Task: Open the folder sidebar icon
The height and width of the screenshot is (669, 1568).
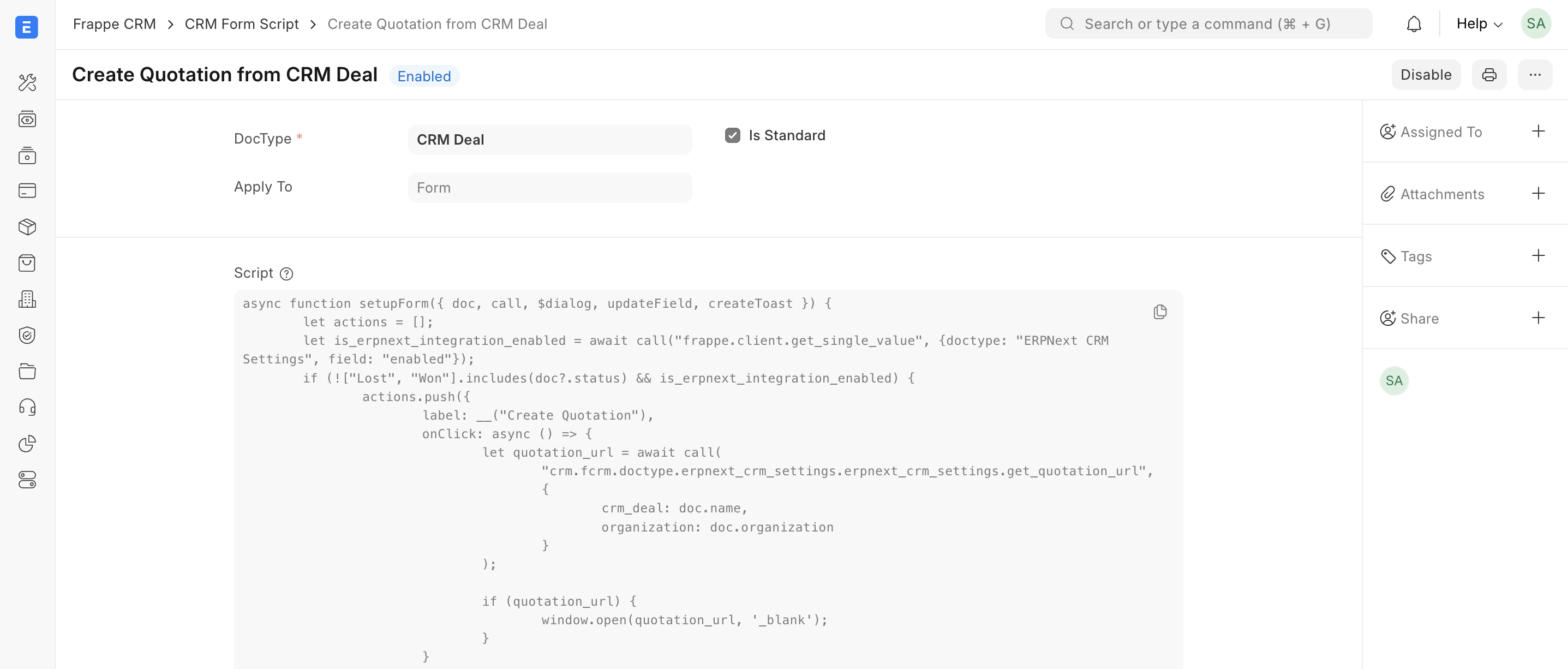Action: coord(27,371)
